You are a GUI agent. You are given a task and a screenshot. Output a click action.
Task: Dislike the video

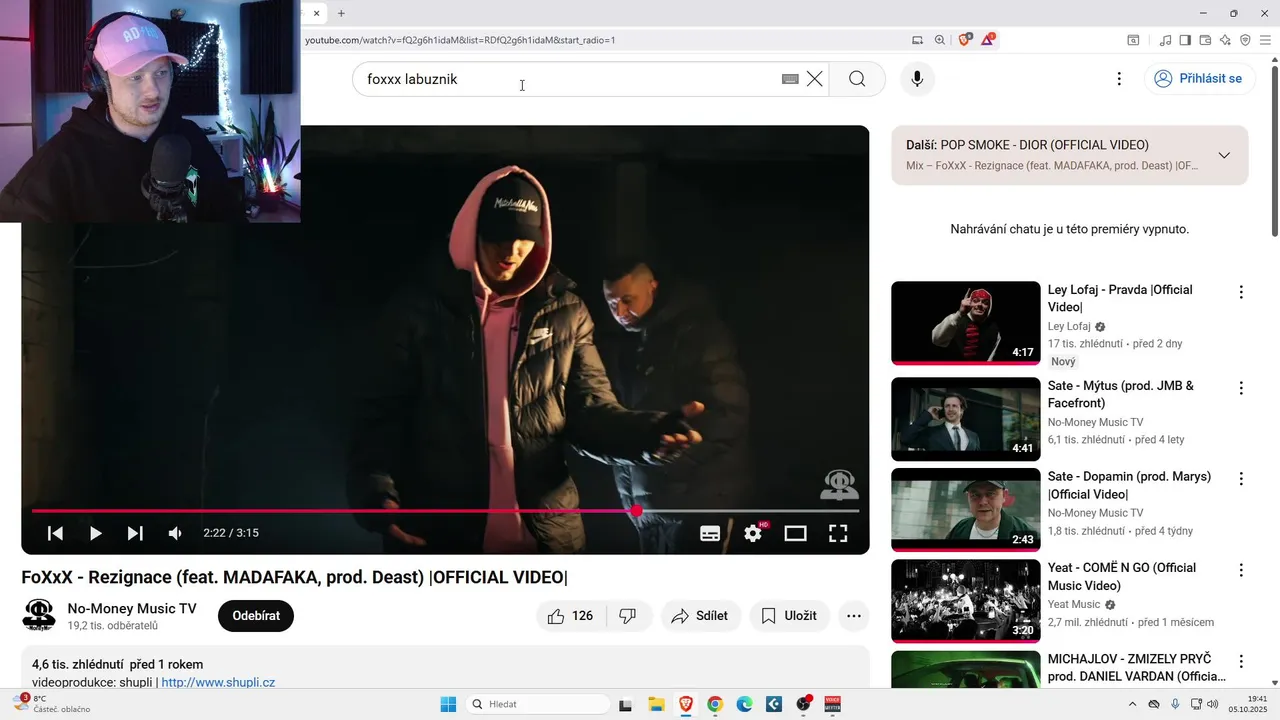628,616
